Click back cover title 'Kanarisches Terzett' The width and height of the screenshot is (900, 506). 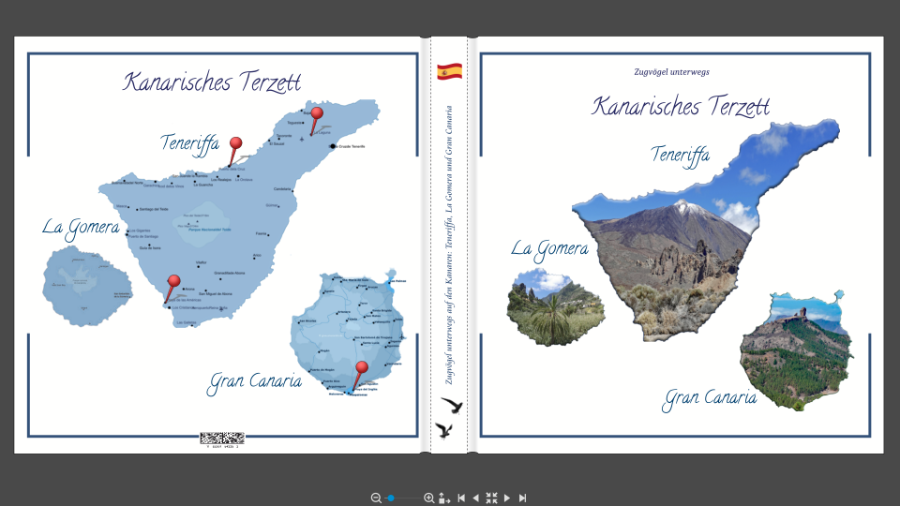(212, 82)
